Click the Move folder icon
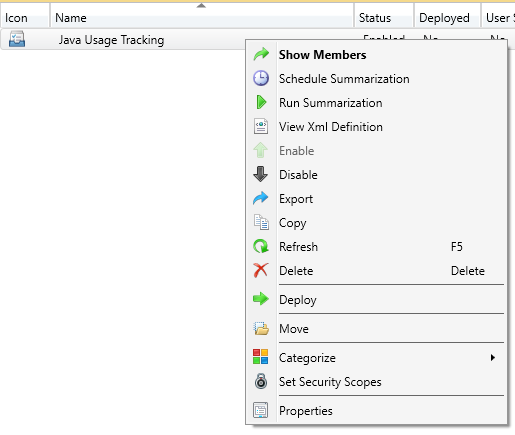Screen dimensions: 515x435 (x=261, y=328)
